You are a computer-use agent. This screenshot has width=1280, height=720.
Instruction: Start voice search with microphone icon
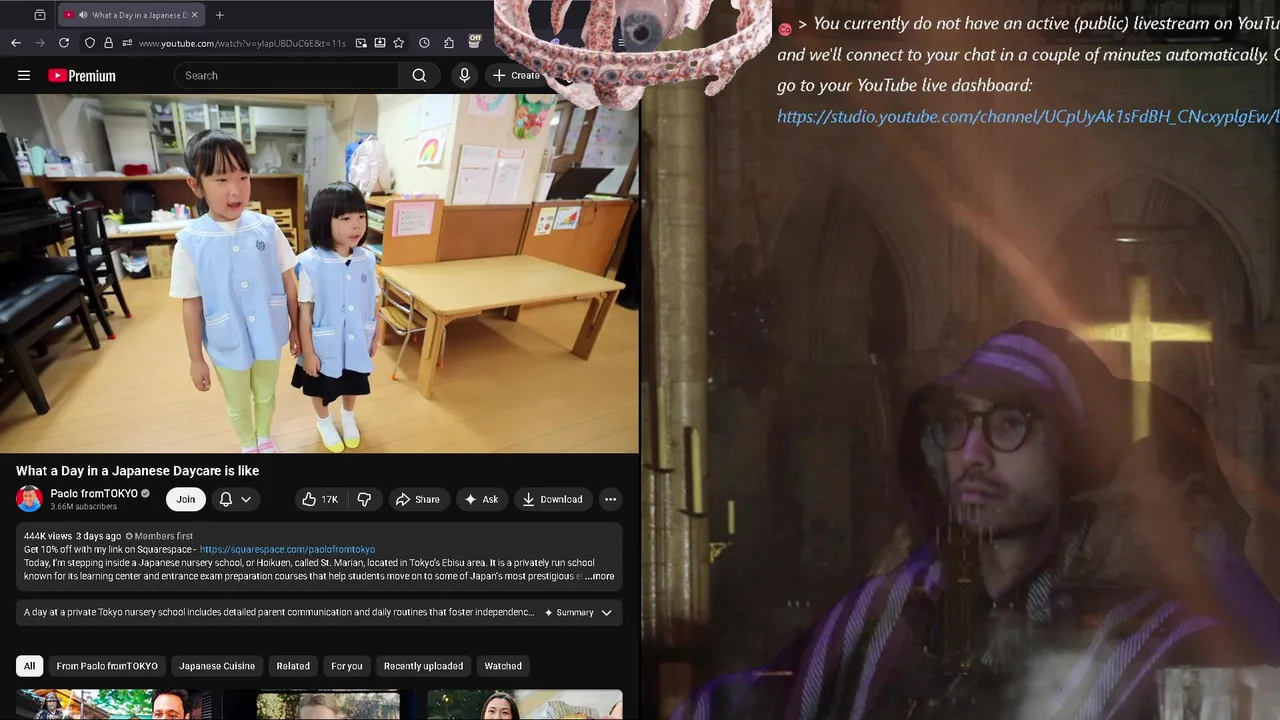click(x=464, y=75)
